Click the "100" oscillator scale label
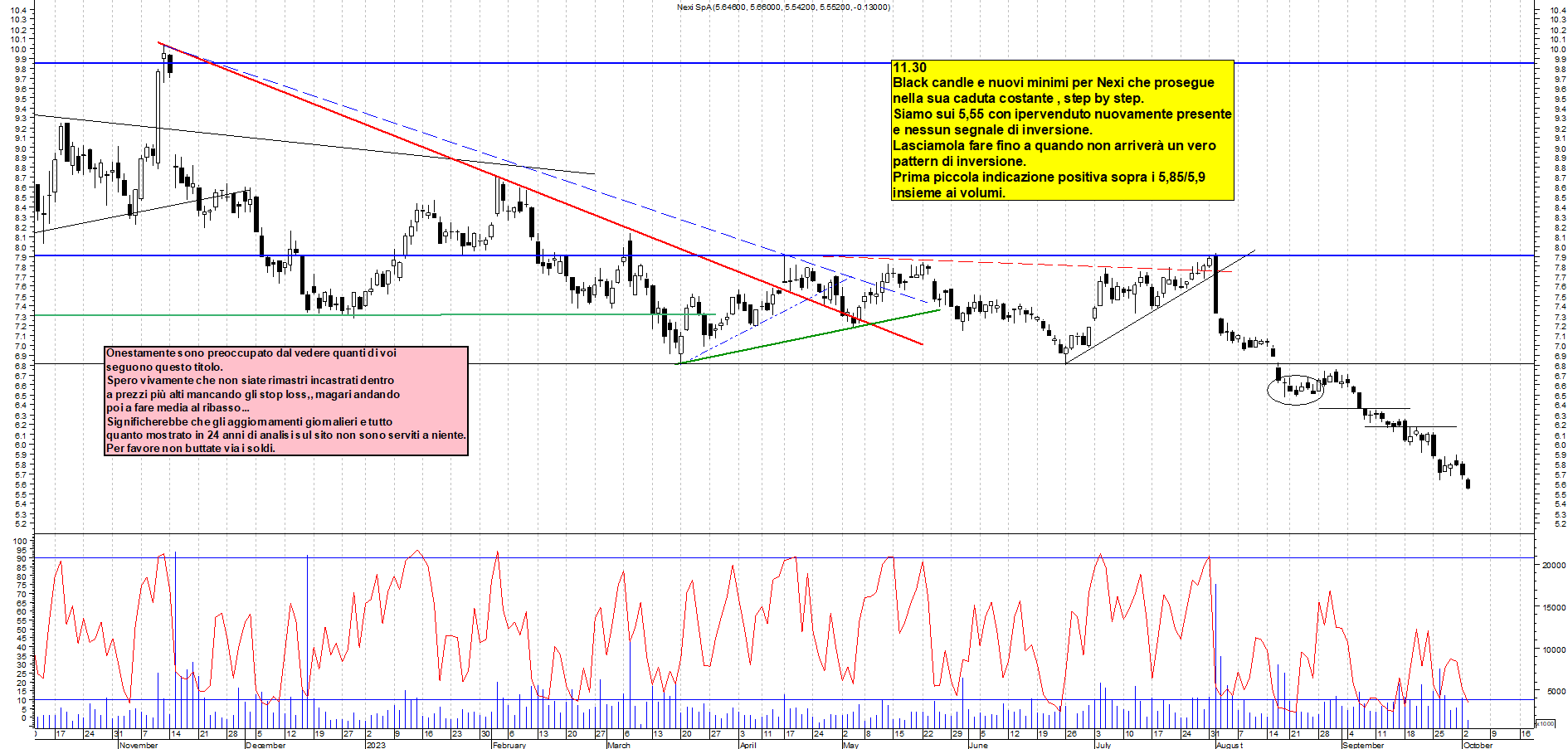 click(x=22, y=540)
